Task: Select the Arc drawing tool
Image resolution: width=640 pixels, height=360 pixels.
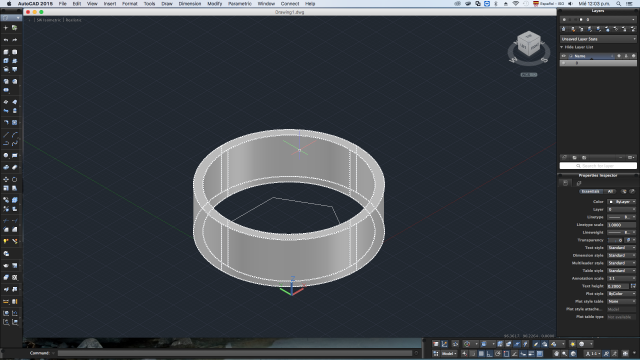Action: click(x=15, y=135)
